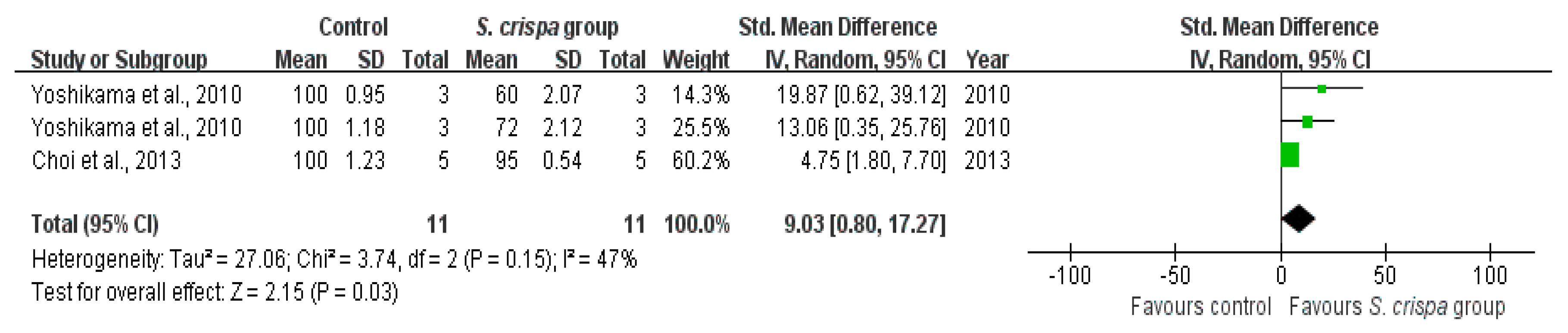Click the Weight column header
Screen dimensions: 1568x333
click(x=696, y=60)
